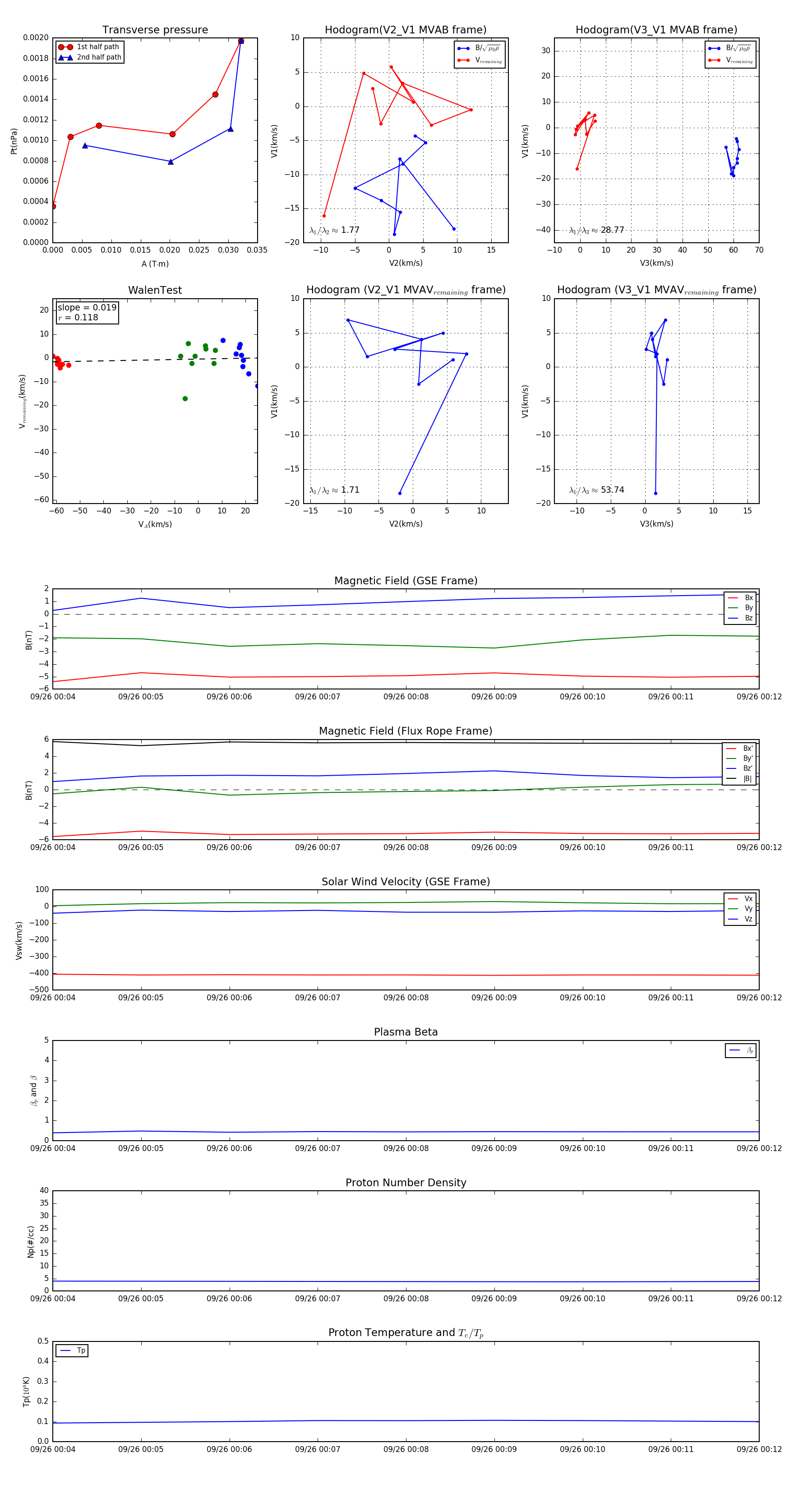Click the peak data point of Transverse pressure
This screenshot has height=1489, width=812.
241,41
